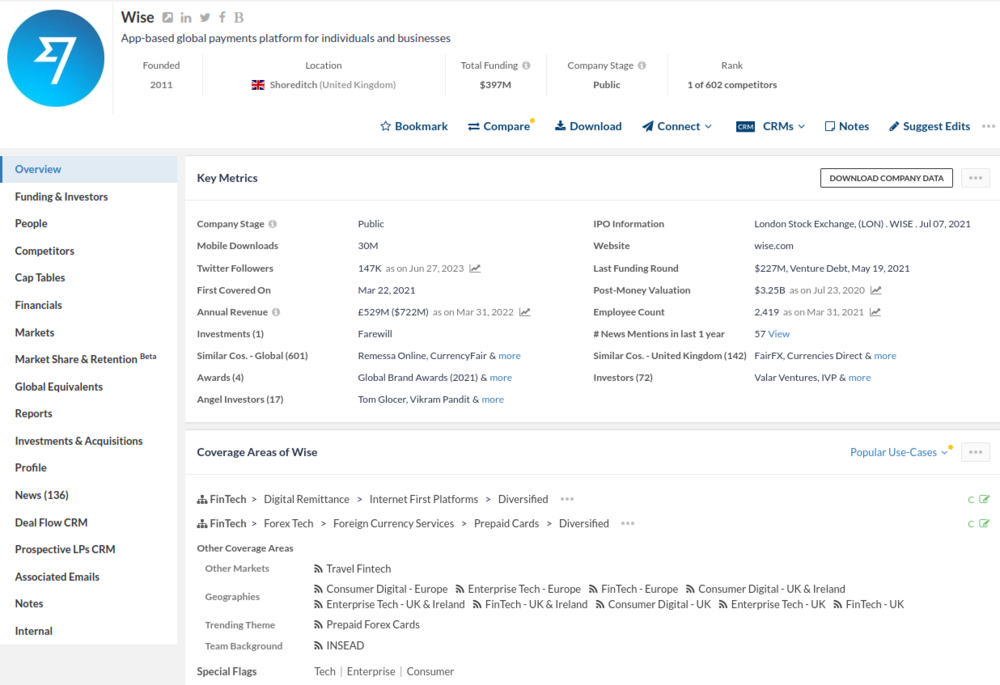Click the Key Metrics three-dots menu

point(976,178)
